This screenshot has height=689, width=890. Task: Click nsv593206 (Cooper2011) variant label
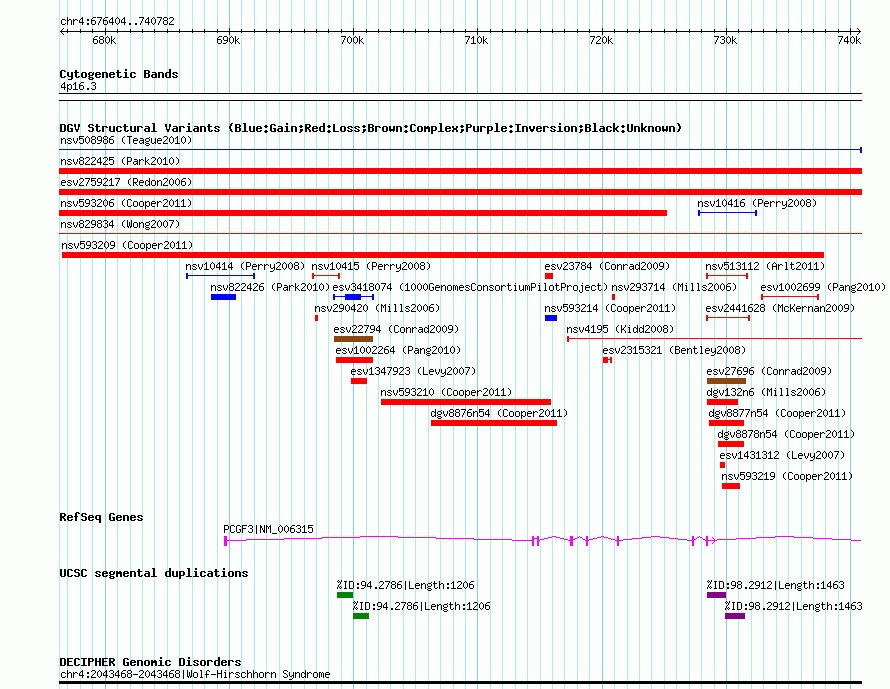click(126, 203)
